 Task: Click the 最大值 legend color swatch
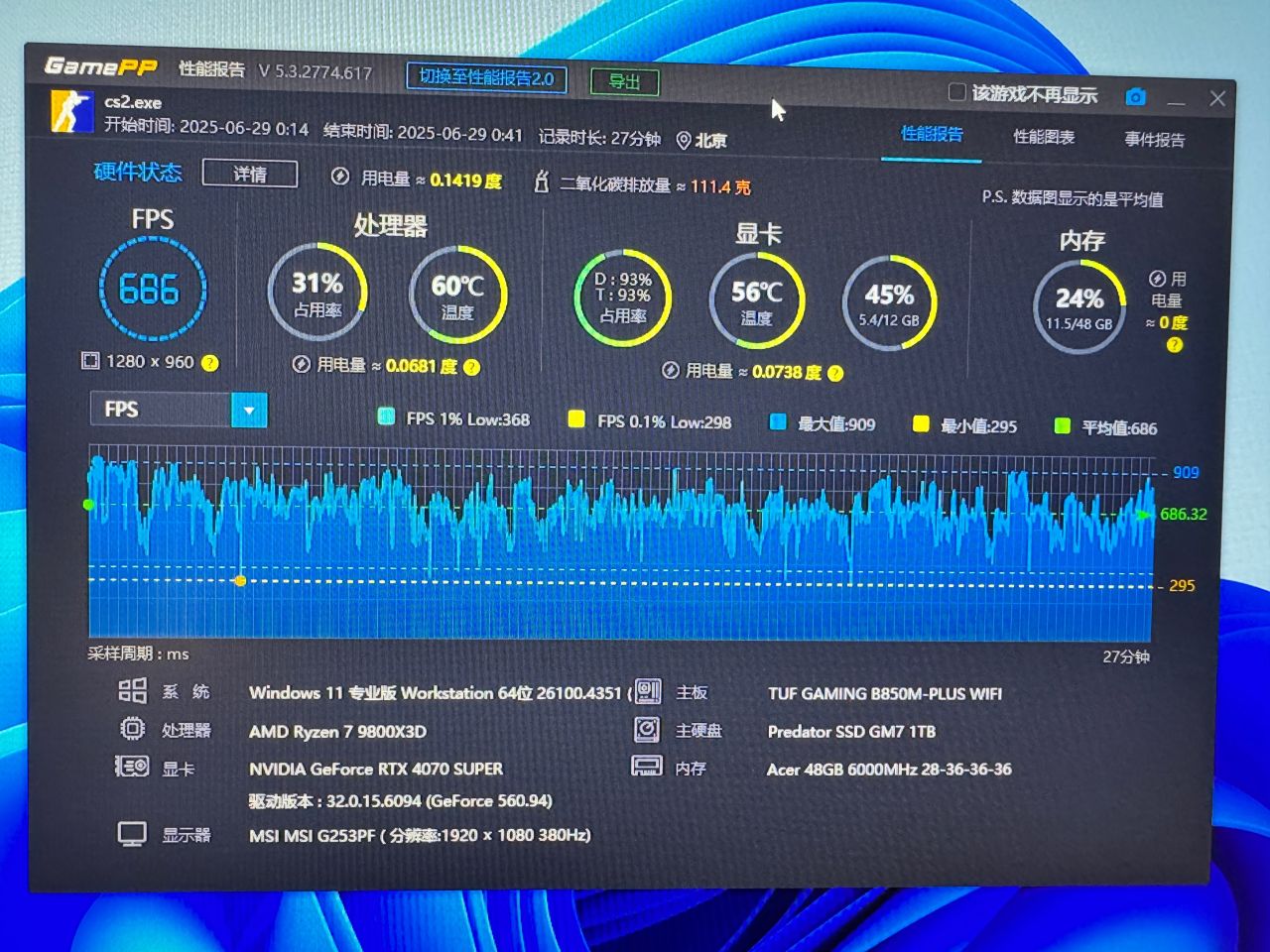[x=778, y=422]
